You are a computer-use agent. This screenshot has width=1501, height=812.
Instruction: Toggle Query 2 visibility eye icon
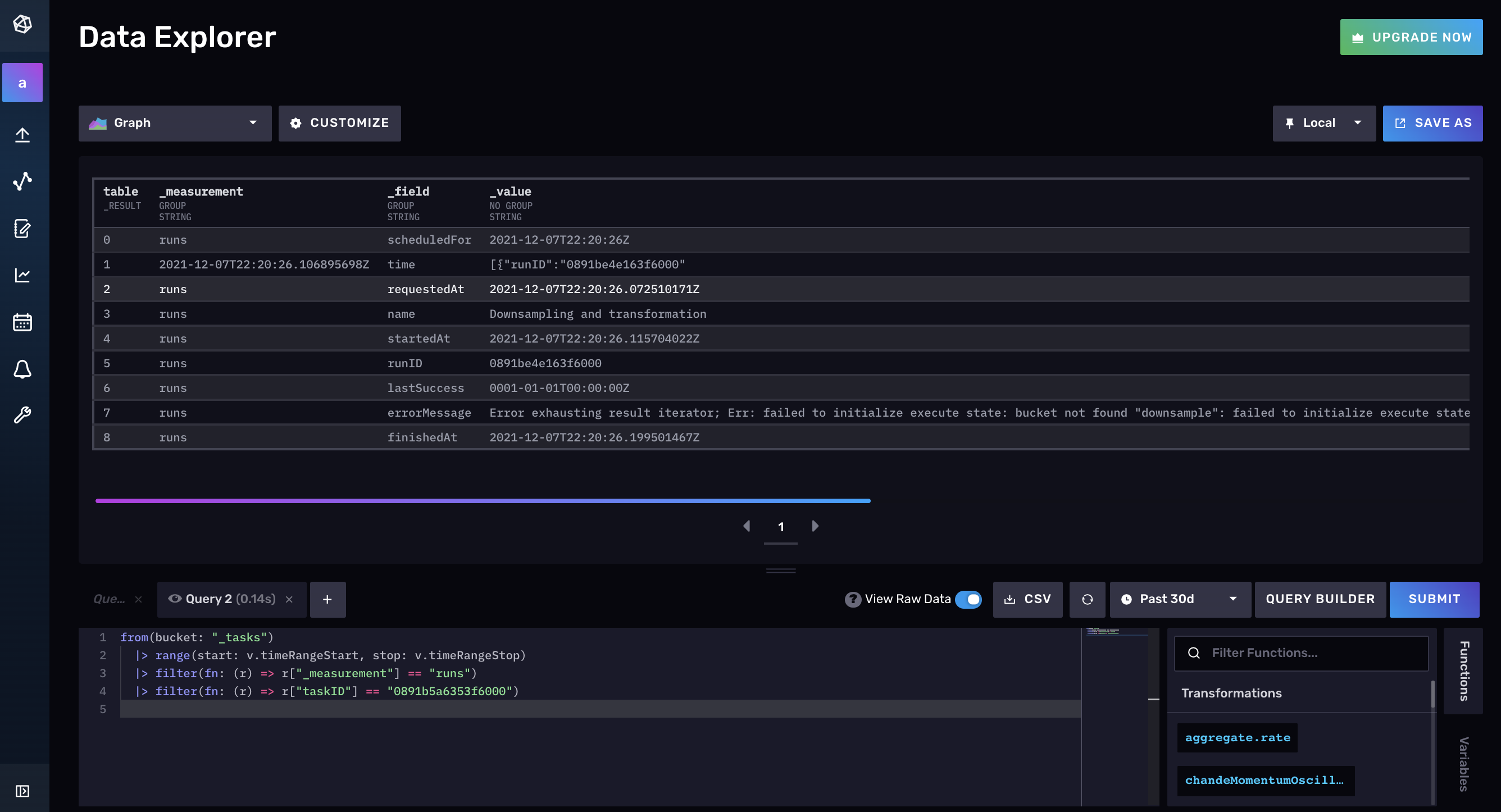175,599
